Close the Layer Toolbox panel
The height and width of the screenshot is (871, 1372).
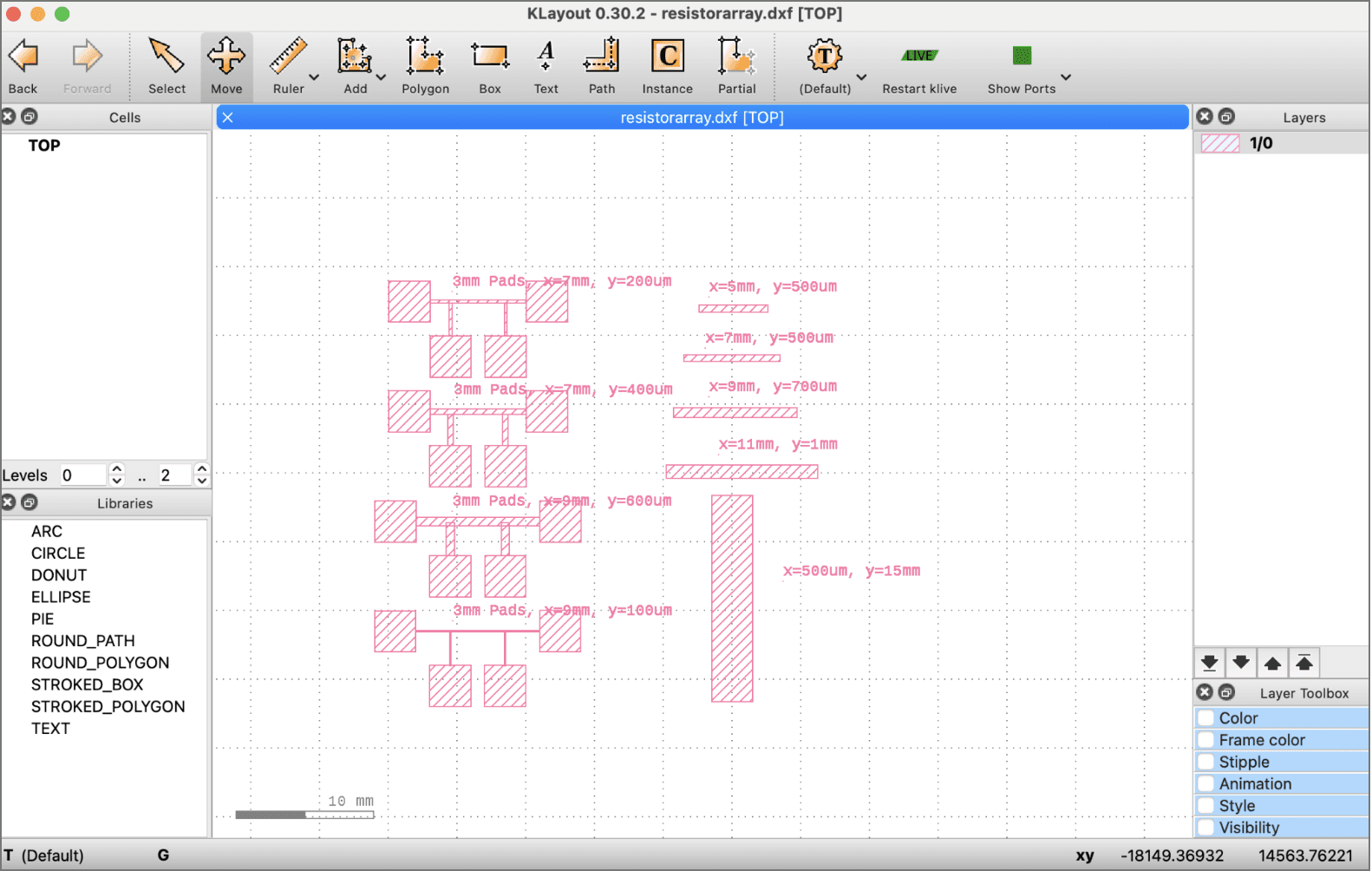(1205, 692)
